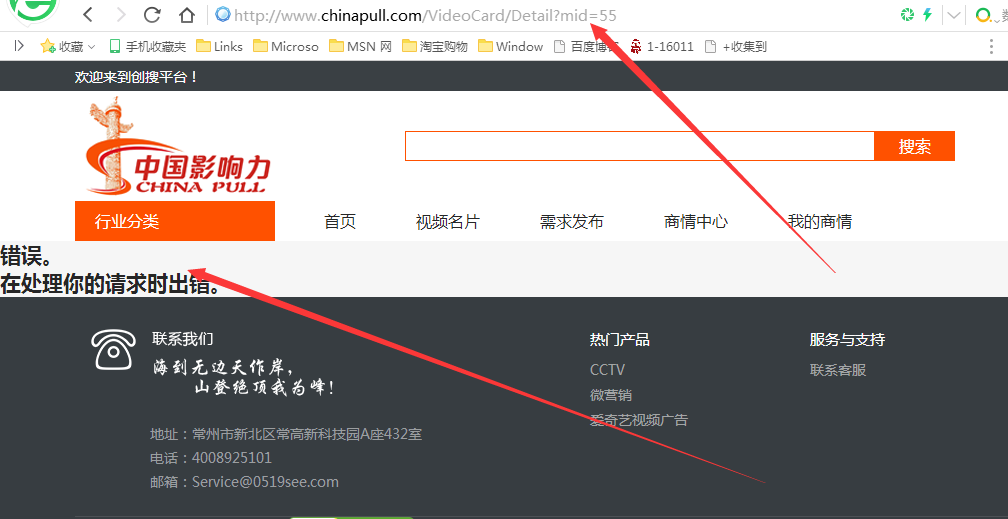
Task: Click the site search text box
Action: pos(640,146)
